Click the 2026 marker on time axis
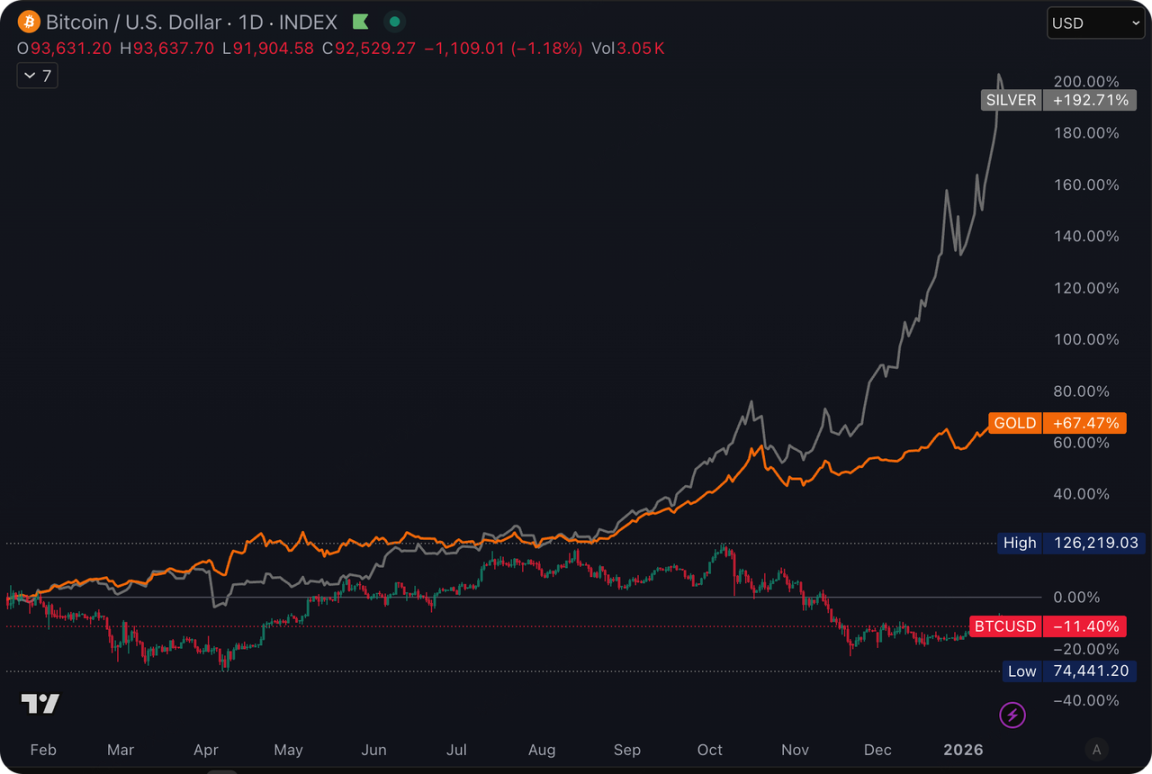This screenshot has height=774, width=1152. click(x=963, y=749)
